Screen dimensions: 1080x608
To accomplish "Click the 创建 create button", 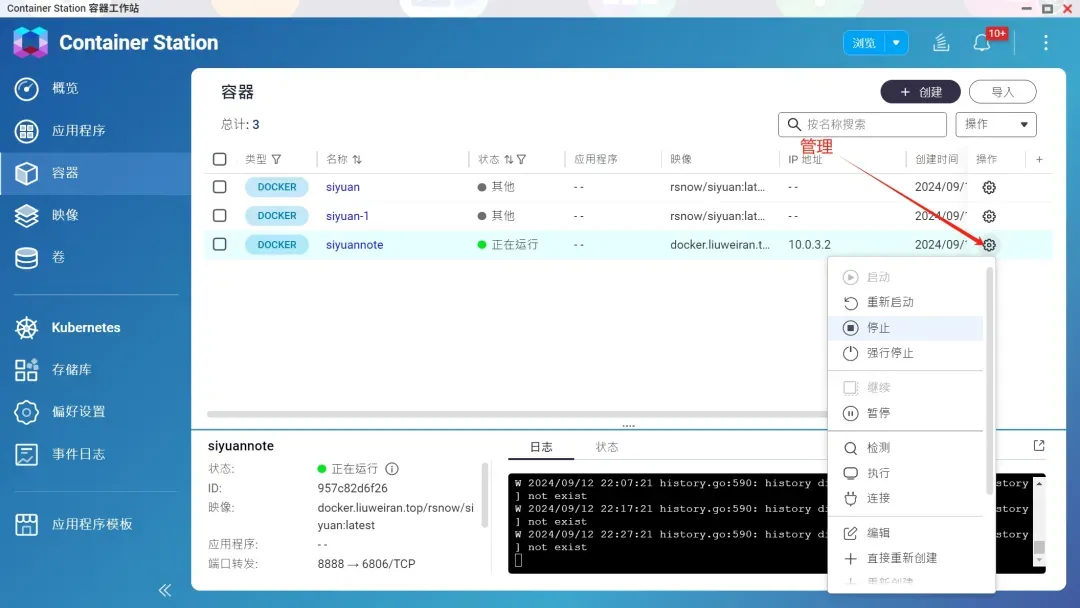I will tap(920, 92).
